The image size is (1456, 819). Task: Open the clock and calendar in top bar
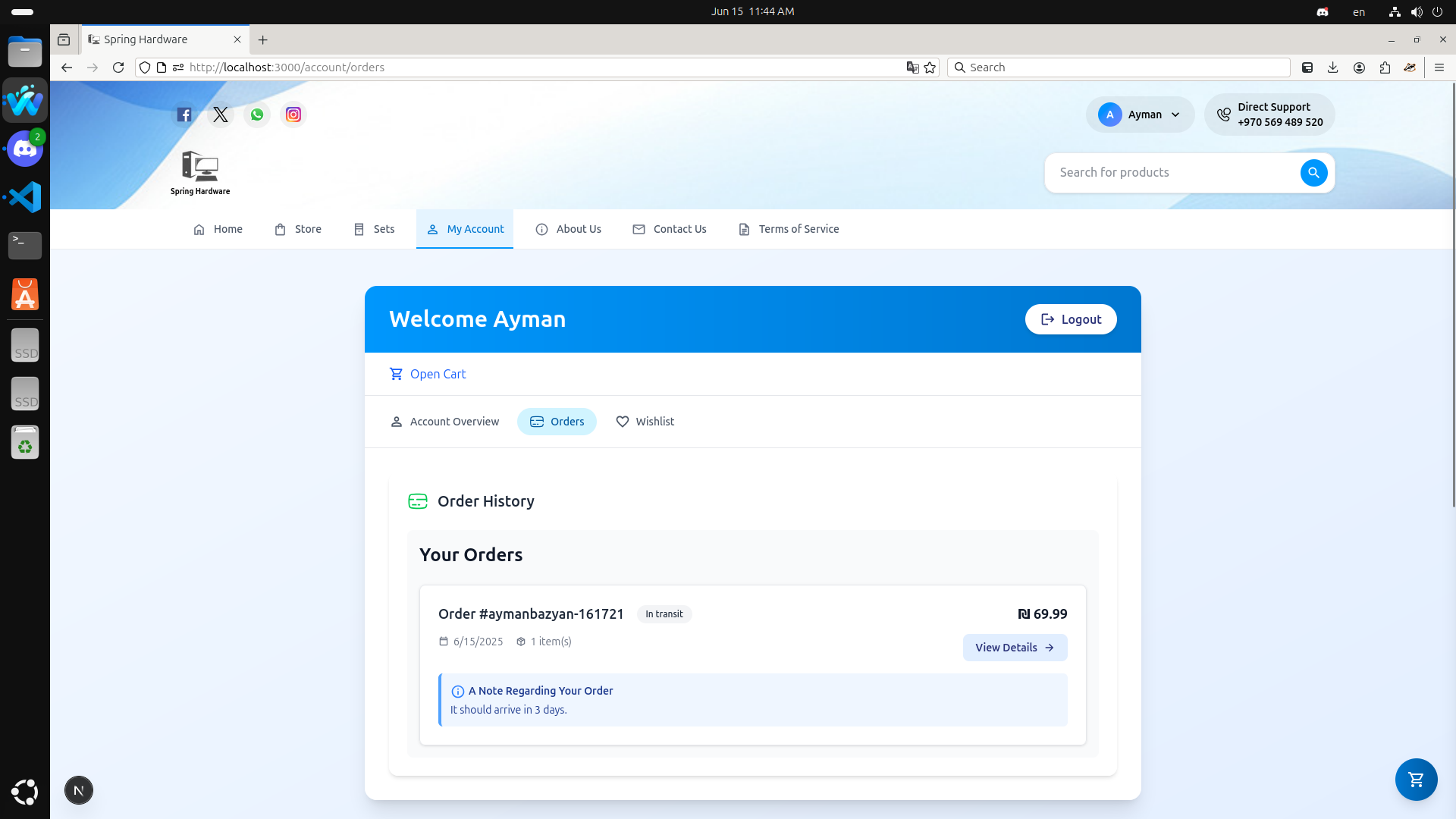pos(752,11)
